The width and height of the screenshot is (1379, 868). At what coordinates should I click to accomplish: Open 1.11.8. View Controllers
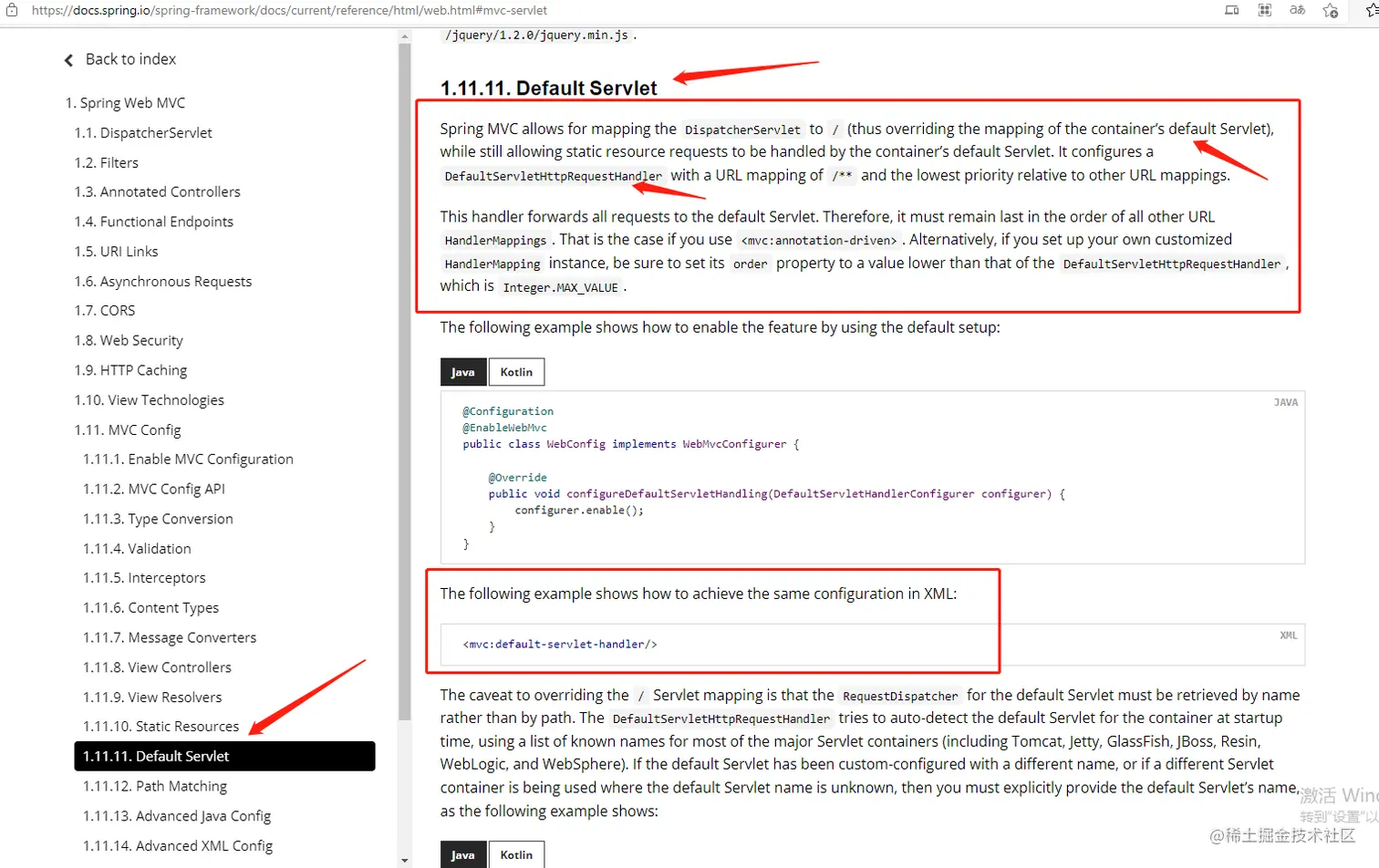[157, 668]
